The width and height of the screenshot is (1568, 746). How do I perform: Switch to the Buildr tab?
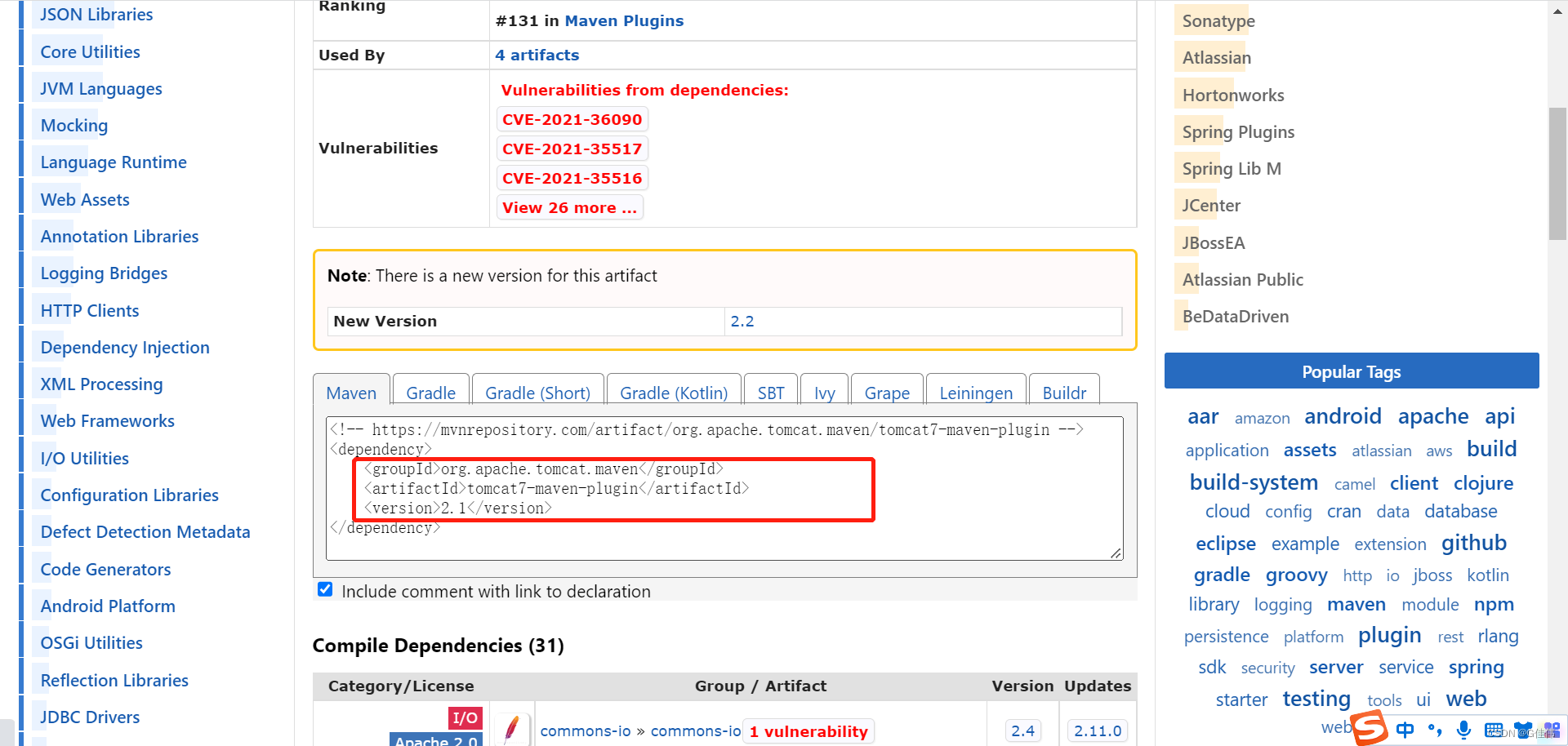click(1064, 393)
